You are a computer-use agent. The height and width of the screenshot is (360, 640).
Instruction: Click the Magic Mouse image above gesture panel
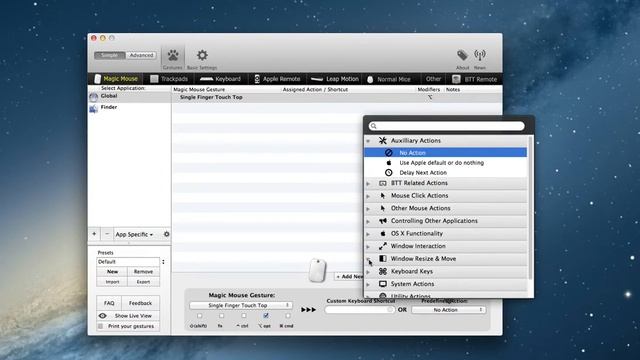(318, 270)
